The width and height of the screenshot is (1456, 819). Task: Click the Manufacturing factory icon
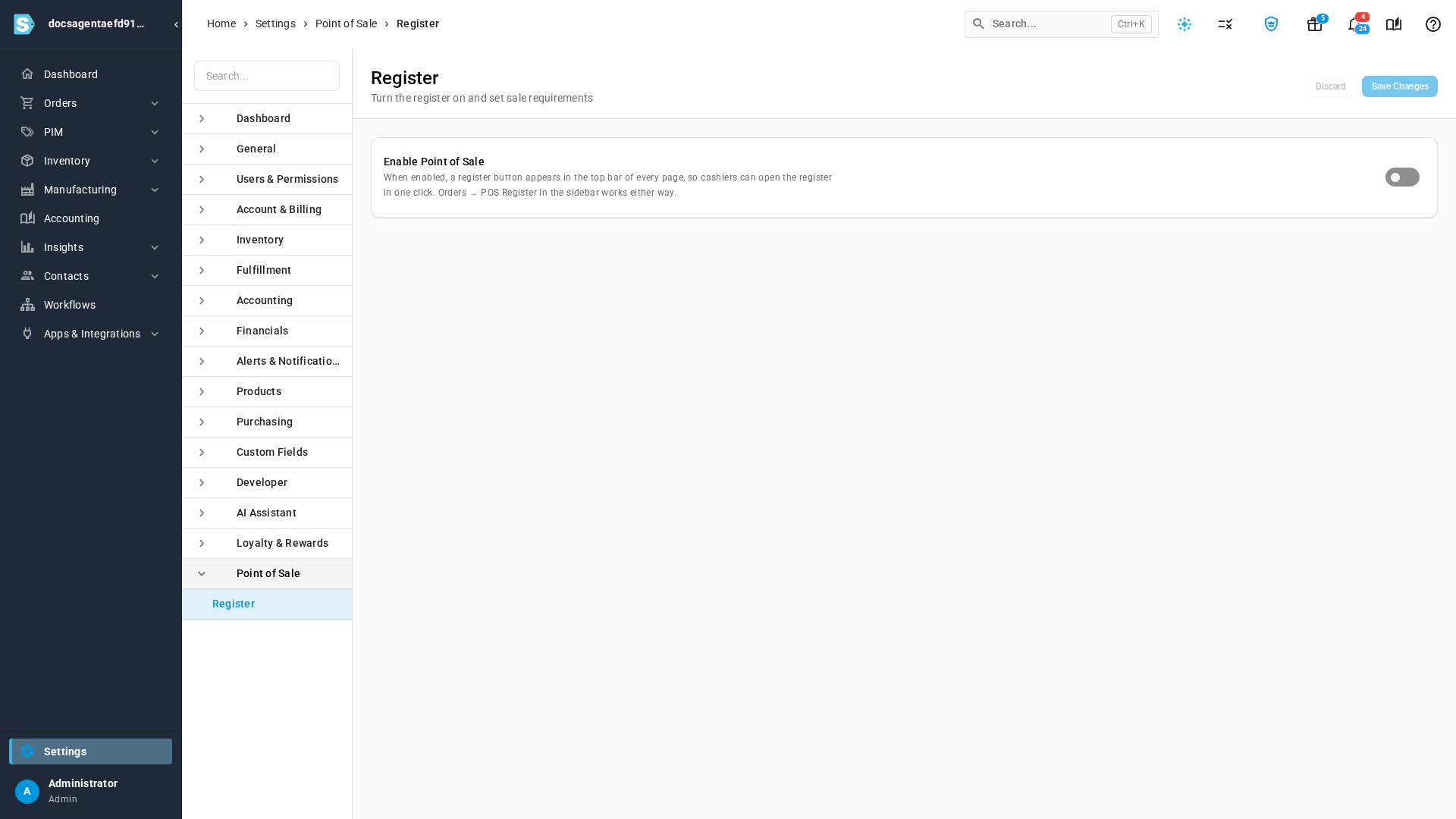[27, 190]
